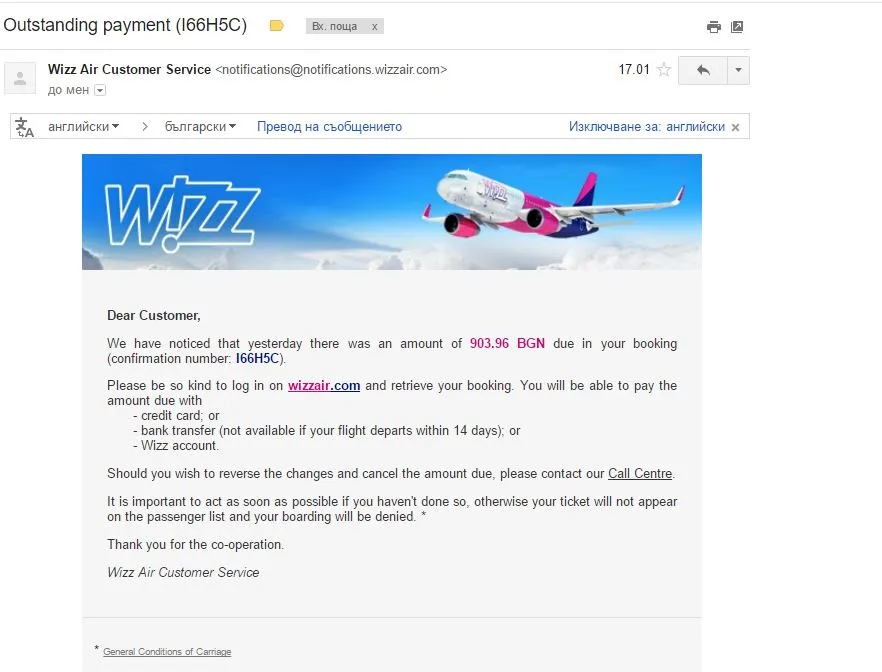Click the 'Call Centre' link

coord(640,473)
